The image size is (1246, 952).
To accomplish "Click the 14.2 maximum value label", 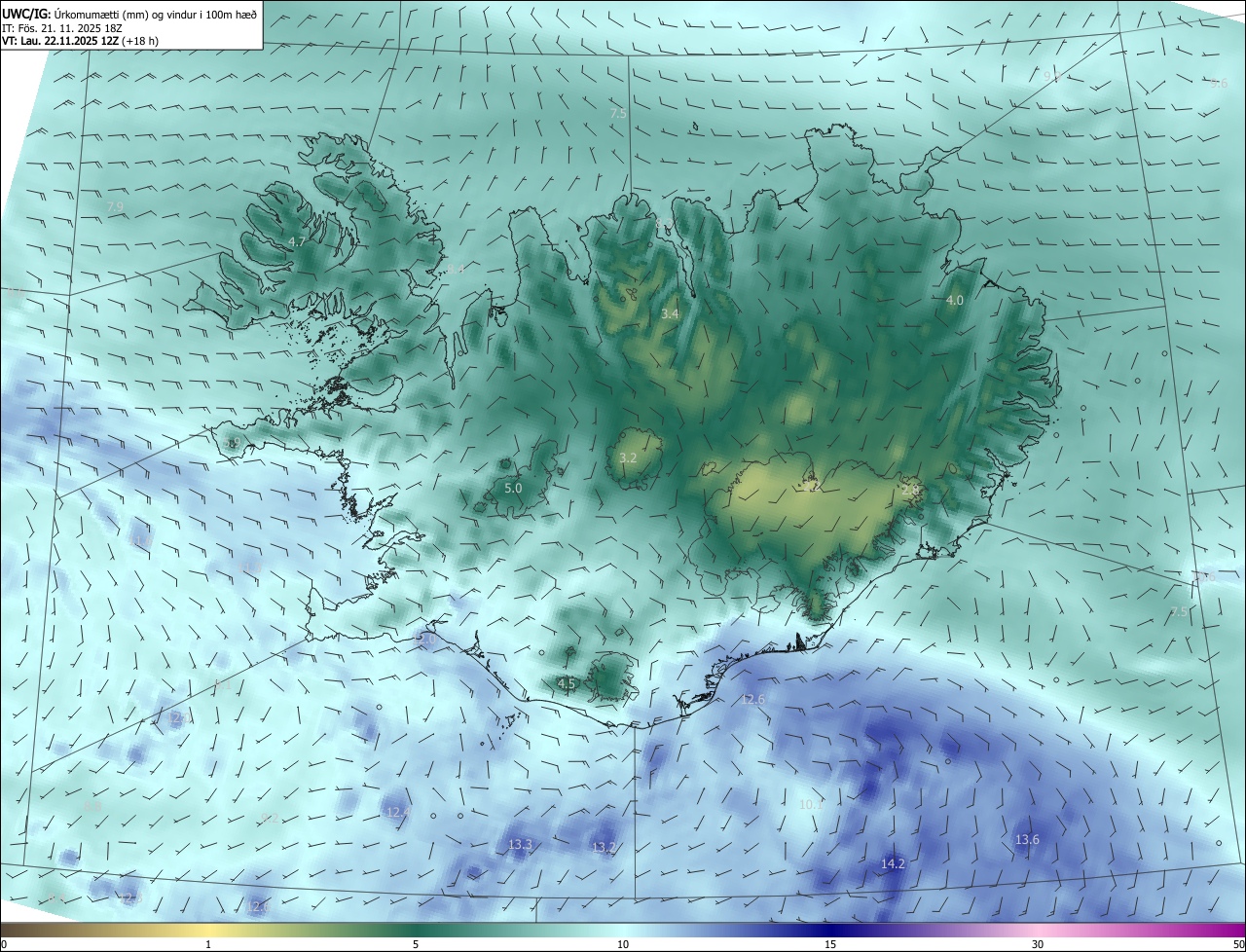I will pos(894,863).
